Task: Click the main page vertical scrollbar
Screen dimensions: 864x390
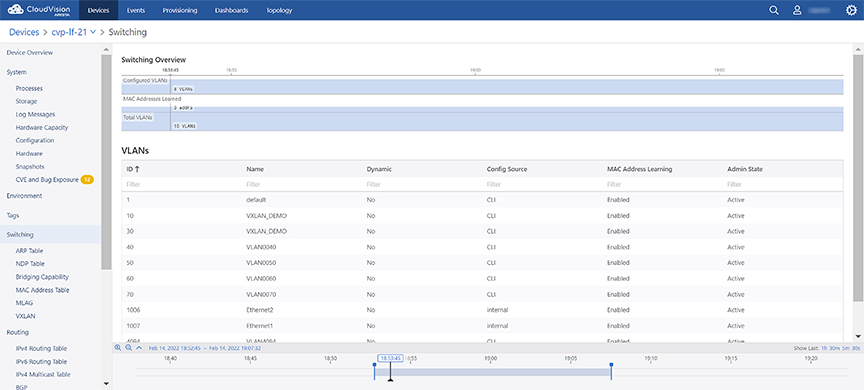Action: coord(858,177)
